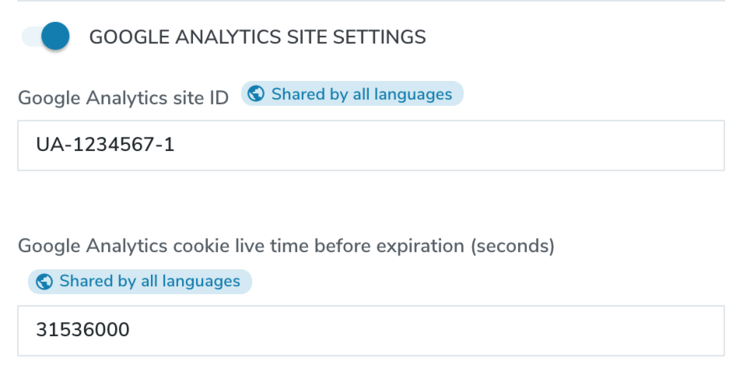The width and height of the screenshot is (750, 372).
Task: Click the GOOGLE ANALYTICS SITE SETTINGS heading
Action: pos(257,37)
